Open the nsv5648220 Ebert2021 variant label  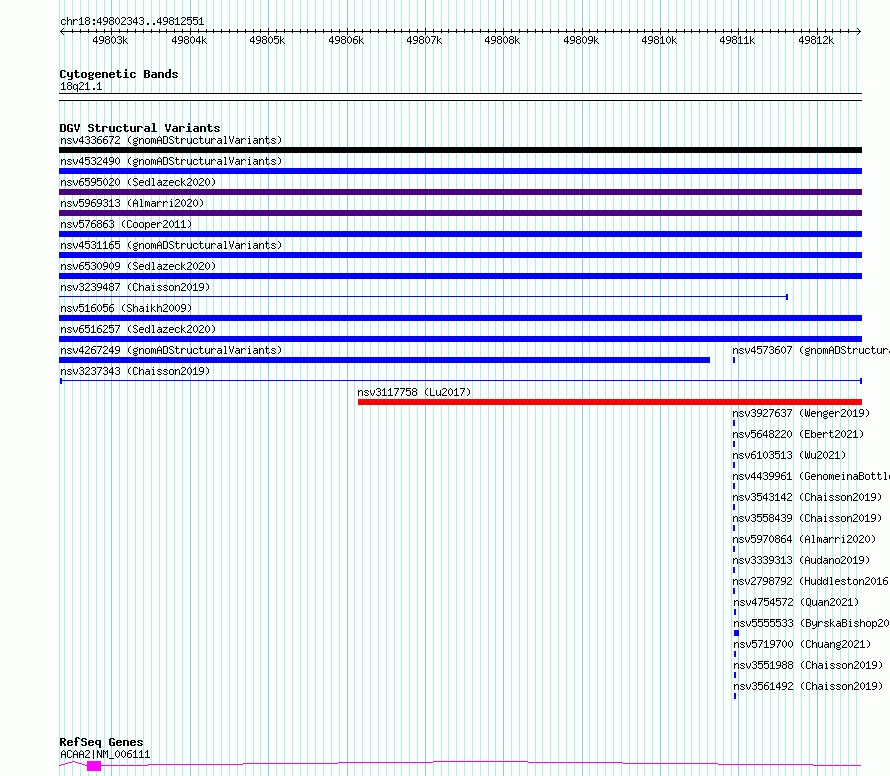798,434
